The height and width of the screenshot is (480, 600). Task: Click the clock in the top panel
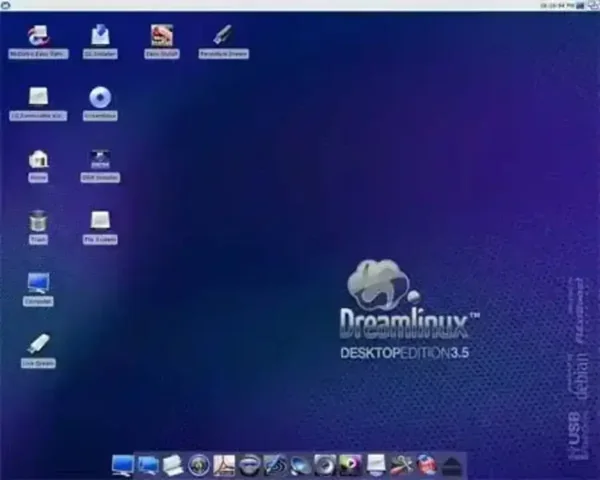557,5
